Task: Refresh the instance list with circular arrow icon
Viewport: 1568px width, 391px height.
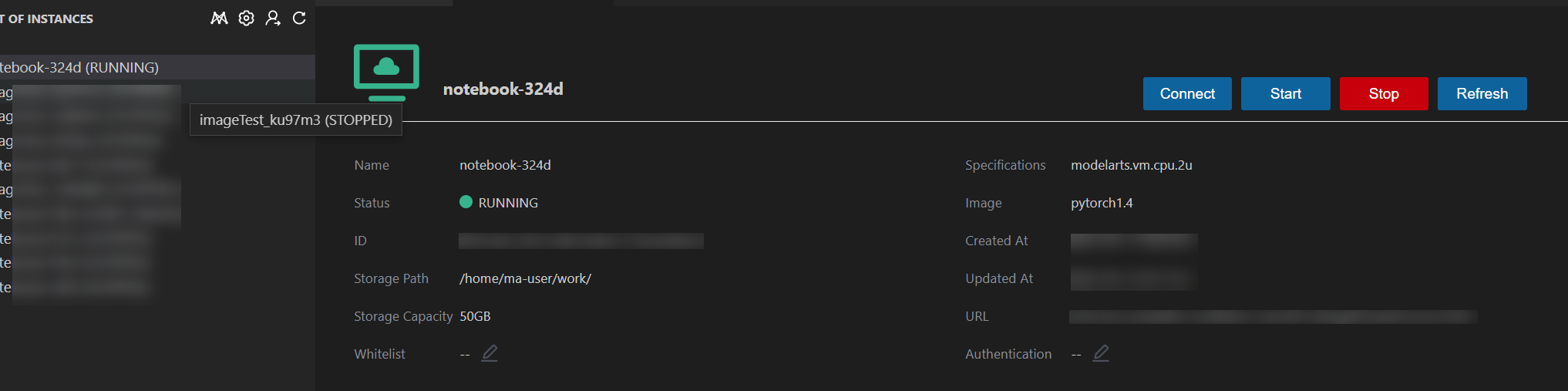Action: coord(299,19)
